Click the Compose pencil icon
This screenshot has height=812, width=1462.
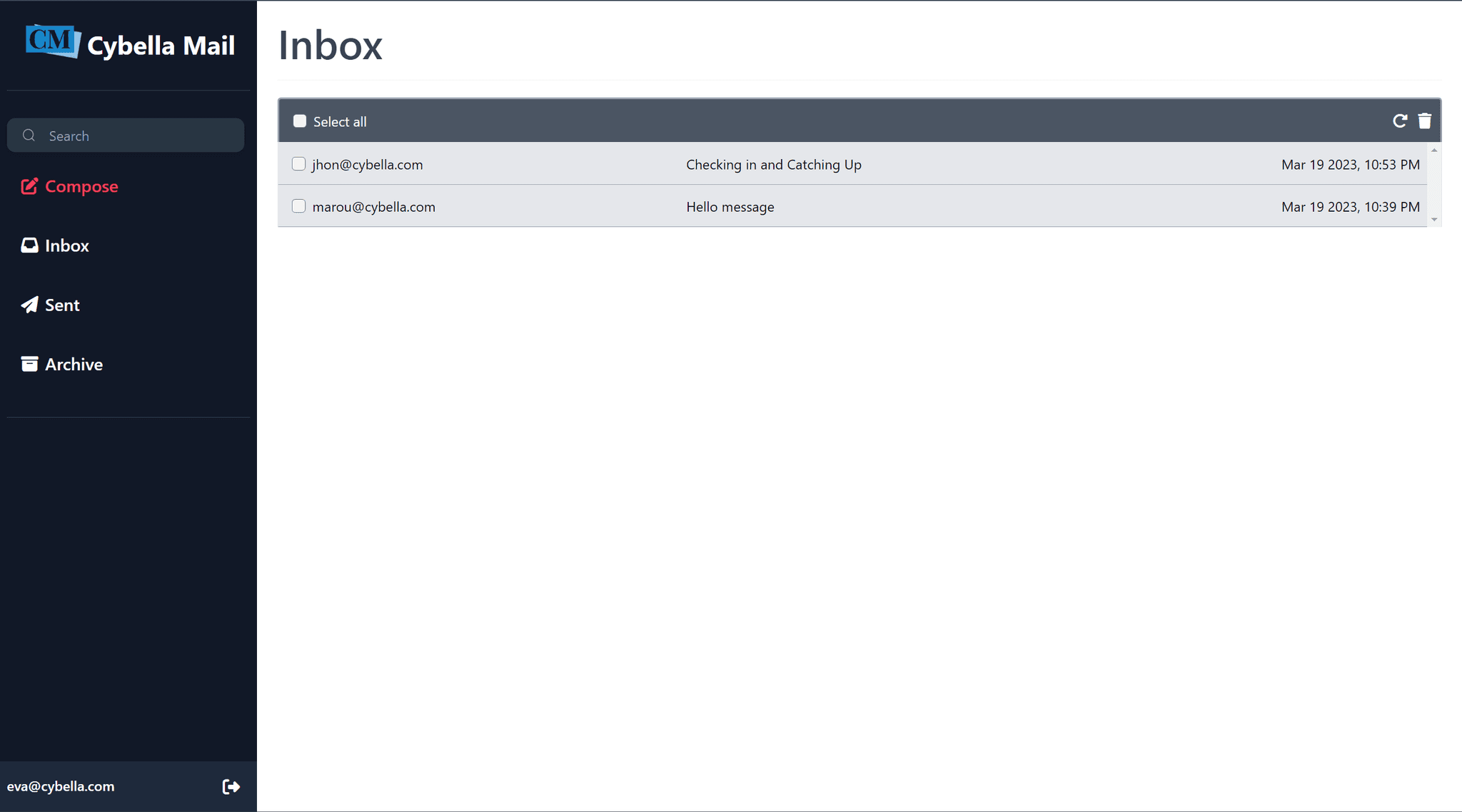coord(29,186)
